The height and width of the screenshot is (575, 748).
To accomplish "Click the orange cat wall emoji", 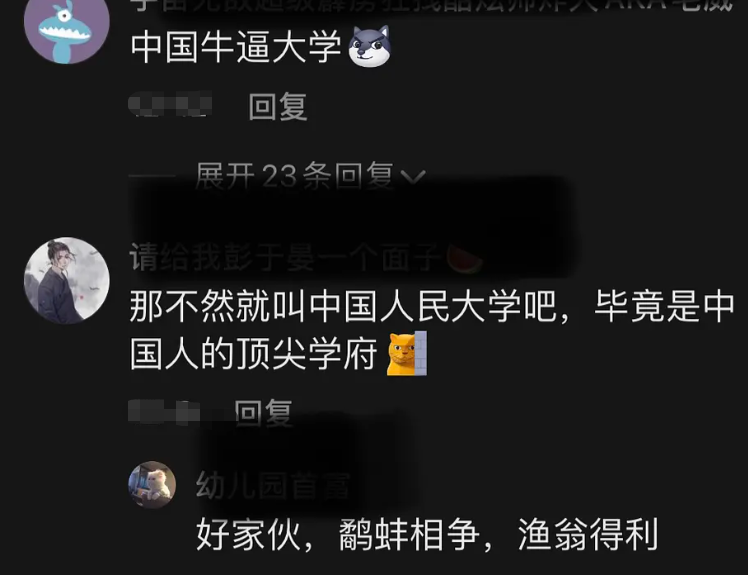I will coord(407,354).
